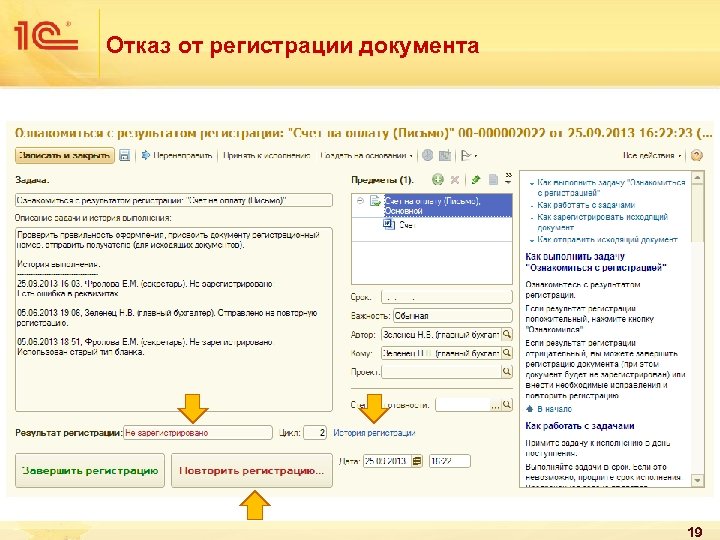Viewport: 720px width, 540px height.
Task: Click Записать и закрыть button
Action: [65, 156]
